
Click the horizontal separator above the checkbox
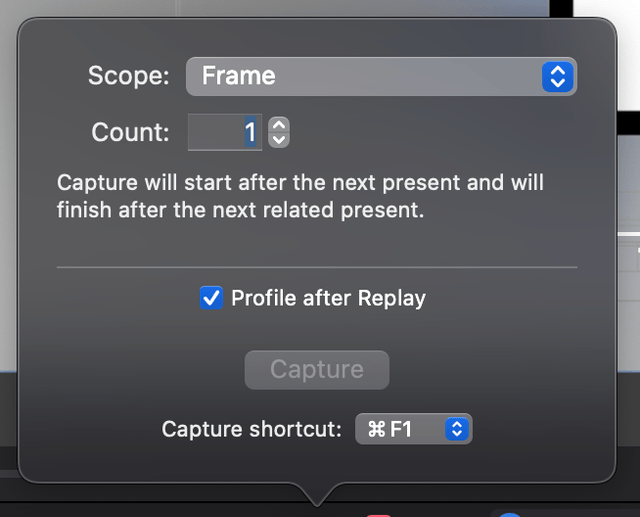click(316, 267)
